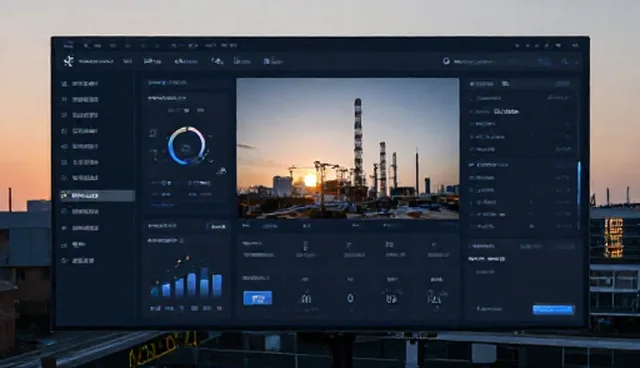Click the droplet-shaped icon under the photo

[350, 298]
